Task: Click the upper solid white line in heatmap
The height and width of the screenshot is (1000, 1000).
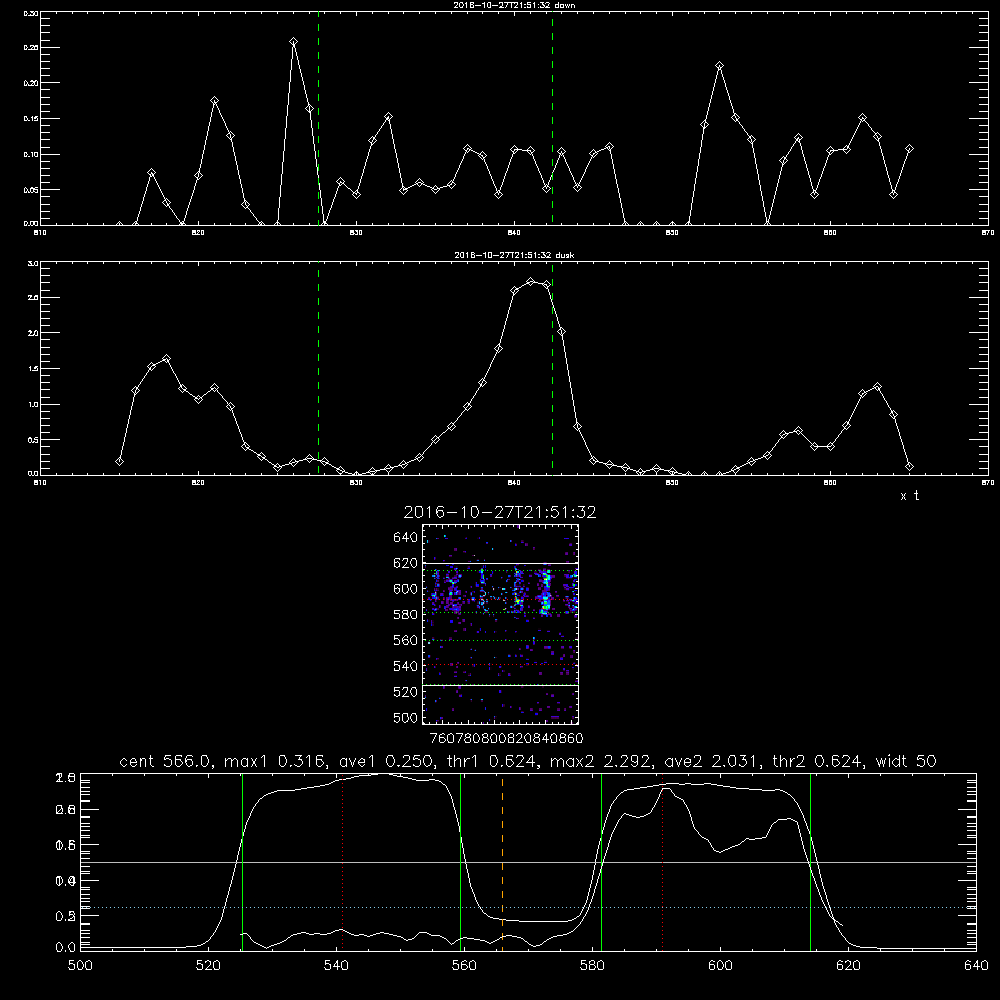Action: (500, 563)
